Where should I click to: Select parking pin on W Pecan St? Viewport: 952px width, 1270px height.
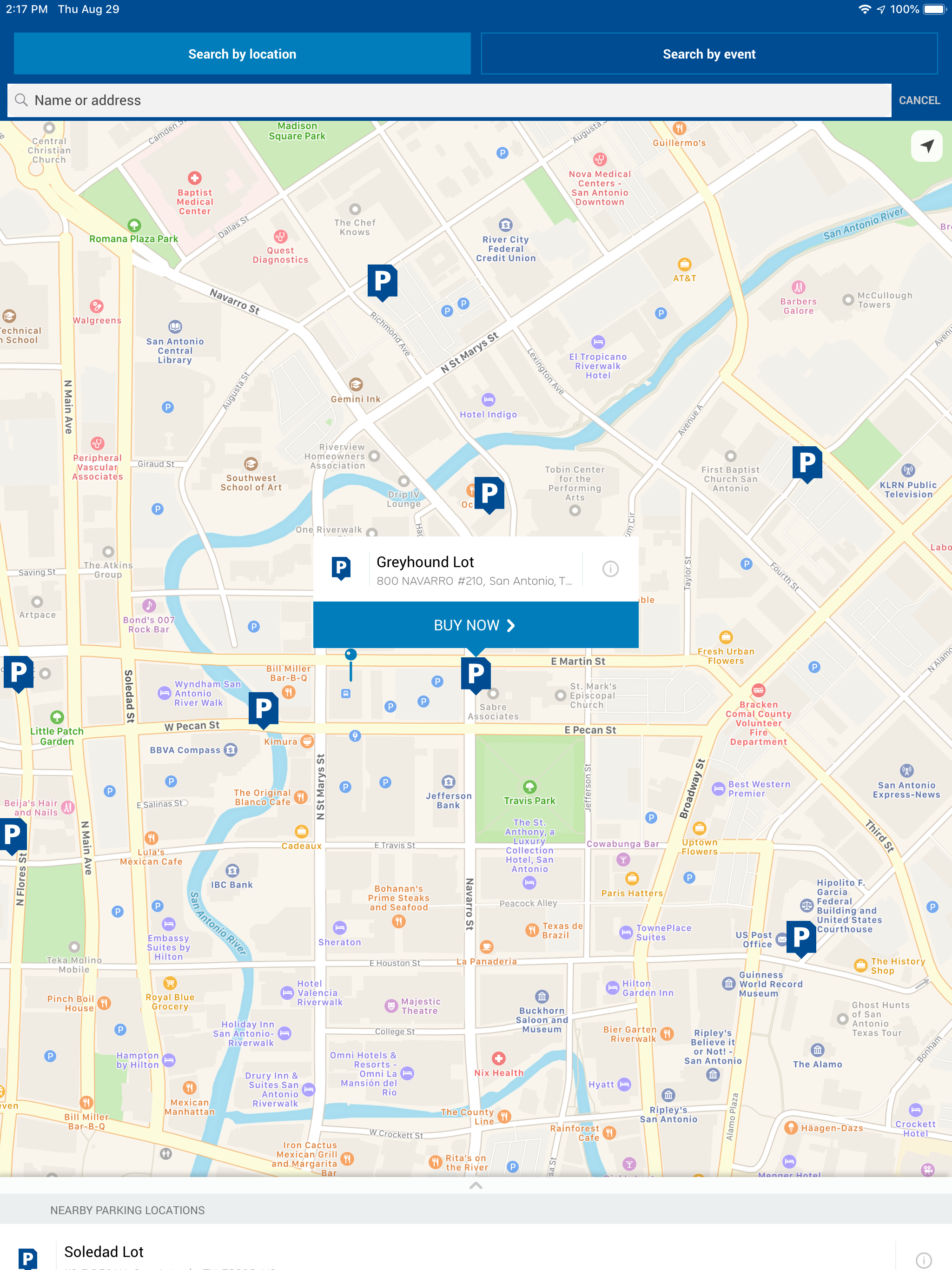[264, 708]
